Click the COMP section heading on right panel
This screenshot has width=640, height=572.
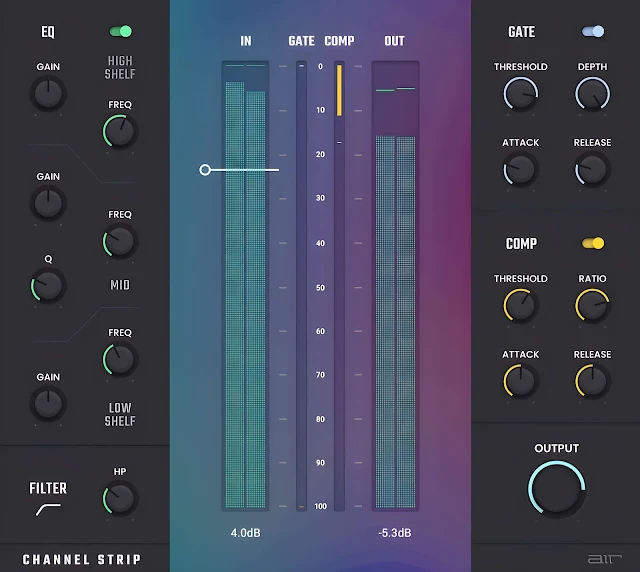click(x=521, y=244)
